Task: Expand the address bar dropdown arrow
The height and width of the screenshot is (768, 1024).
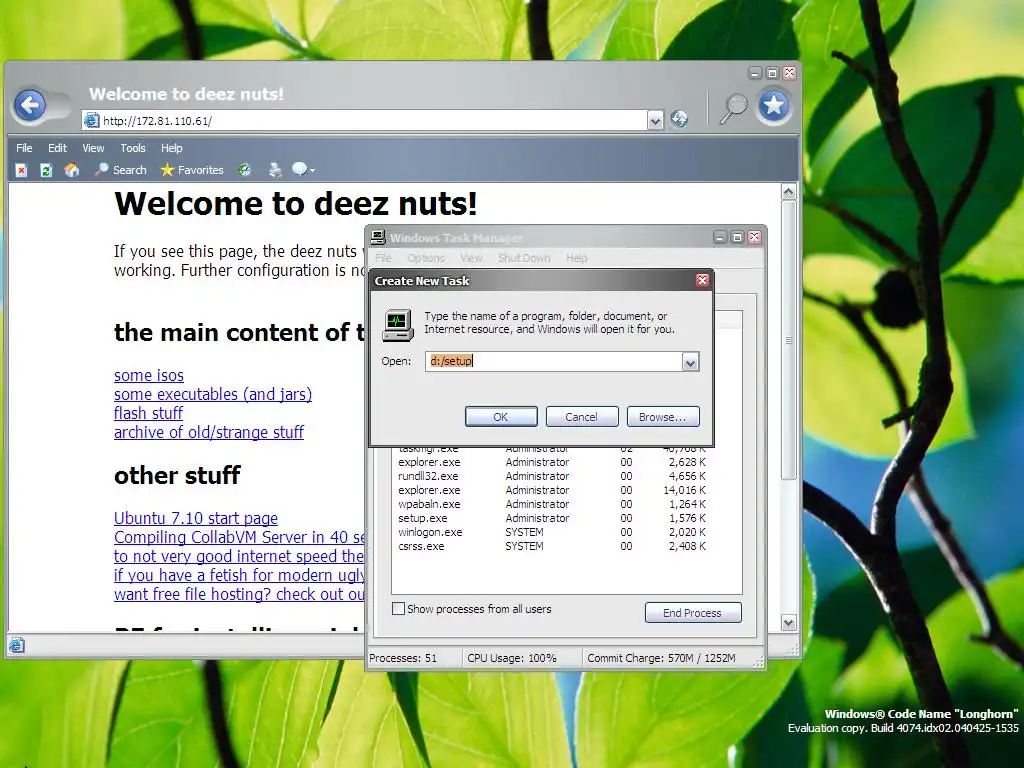Action: click(x=655, y=120)
